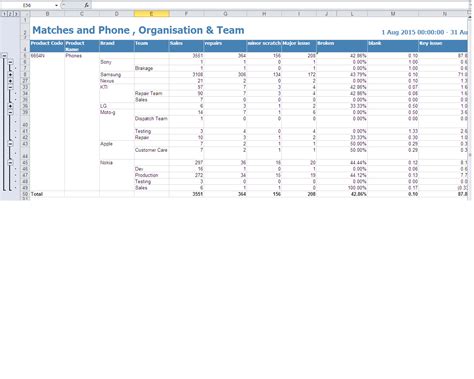Image resolution: width=474 pixels, height=379 pixels.
Task: Select column F header
Action: [x=186, y=14]
